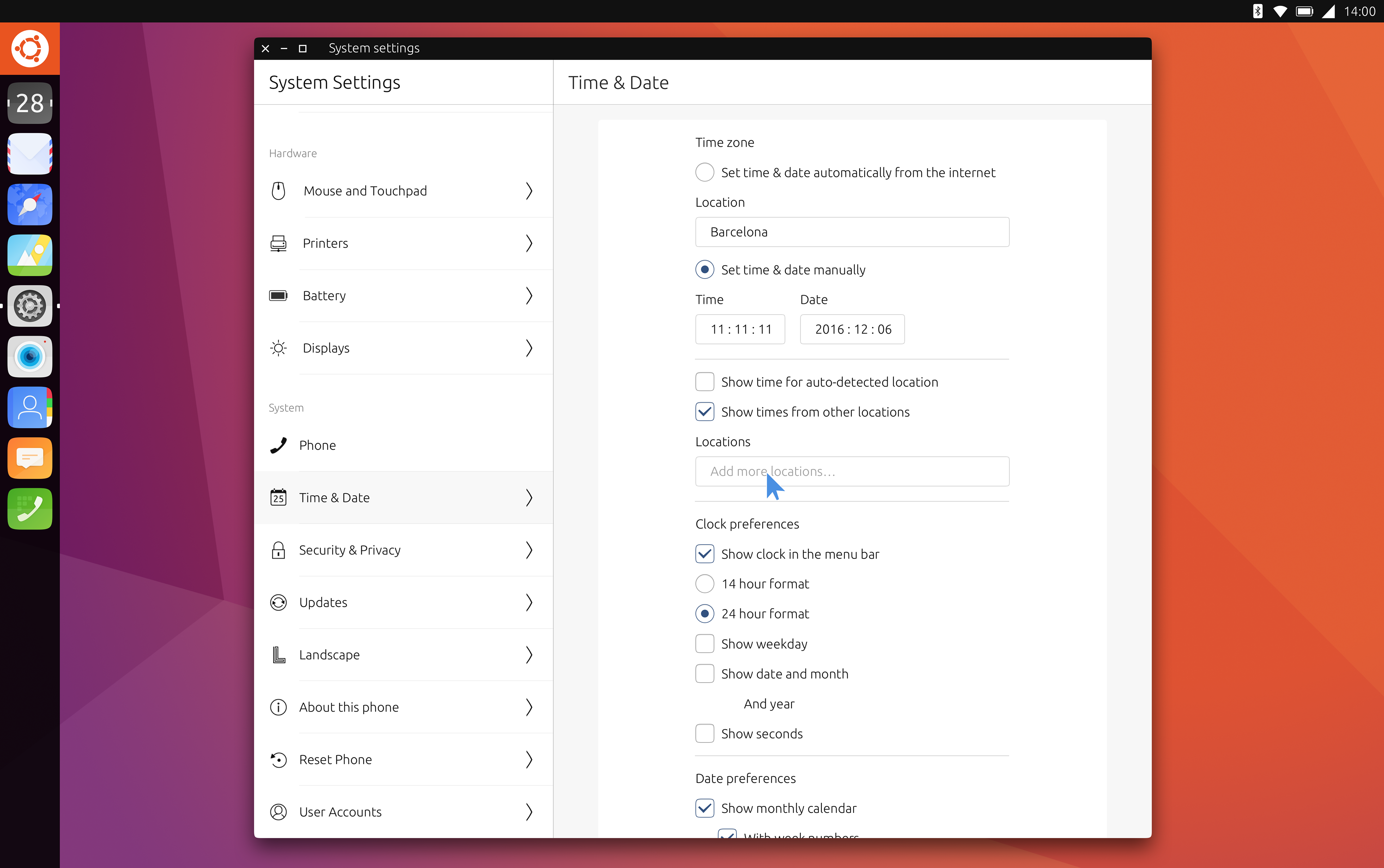Expand the Reset Phone chevron
Viewport: 1384px width, 868px height.
tap(529, 759)
